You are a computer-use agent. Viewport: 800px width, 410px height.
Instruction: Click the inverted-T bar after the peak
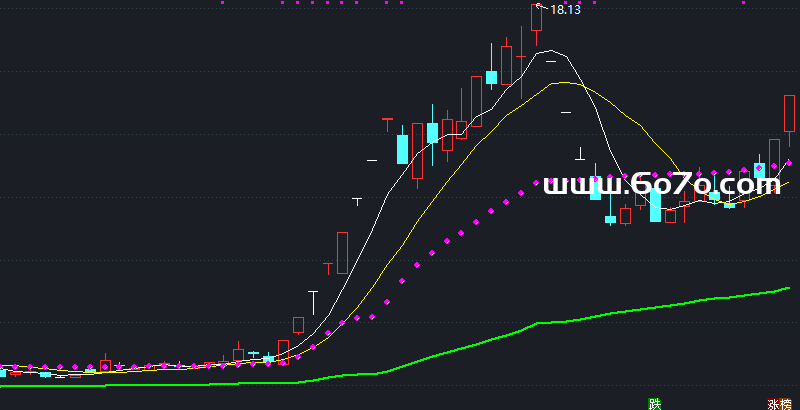tap(579, 155)
